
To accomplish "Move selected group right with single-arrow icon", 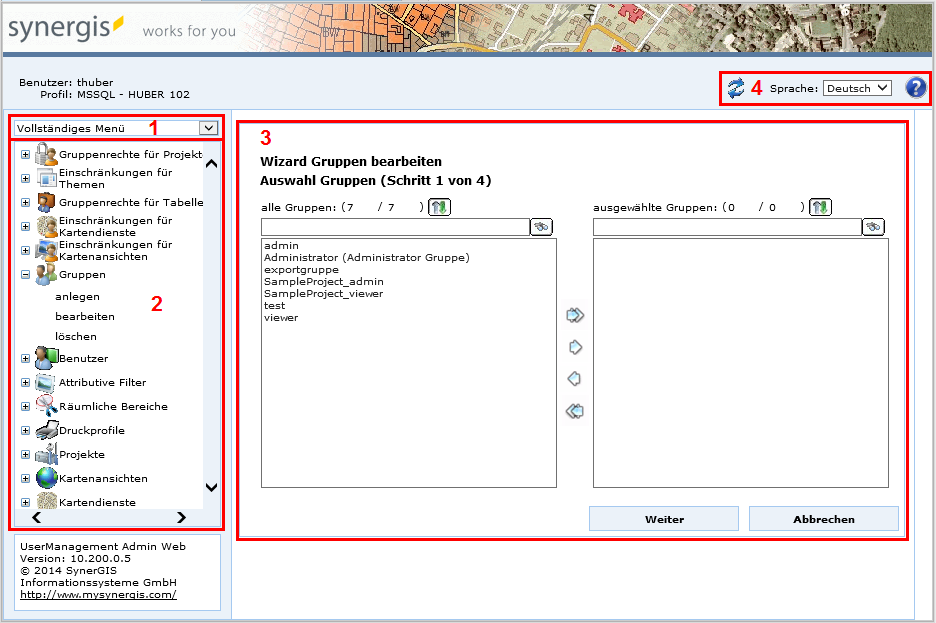I will point(574,347).
